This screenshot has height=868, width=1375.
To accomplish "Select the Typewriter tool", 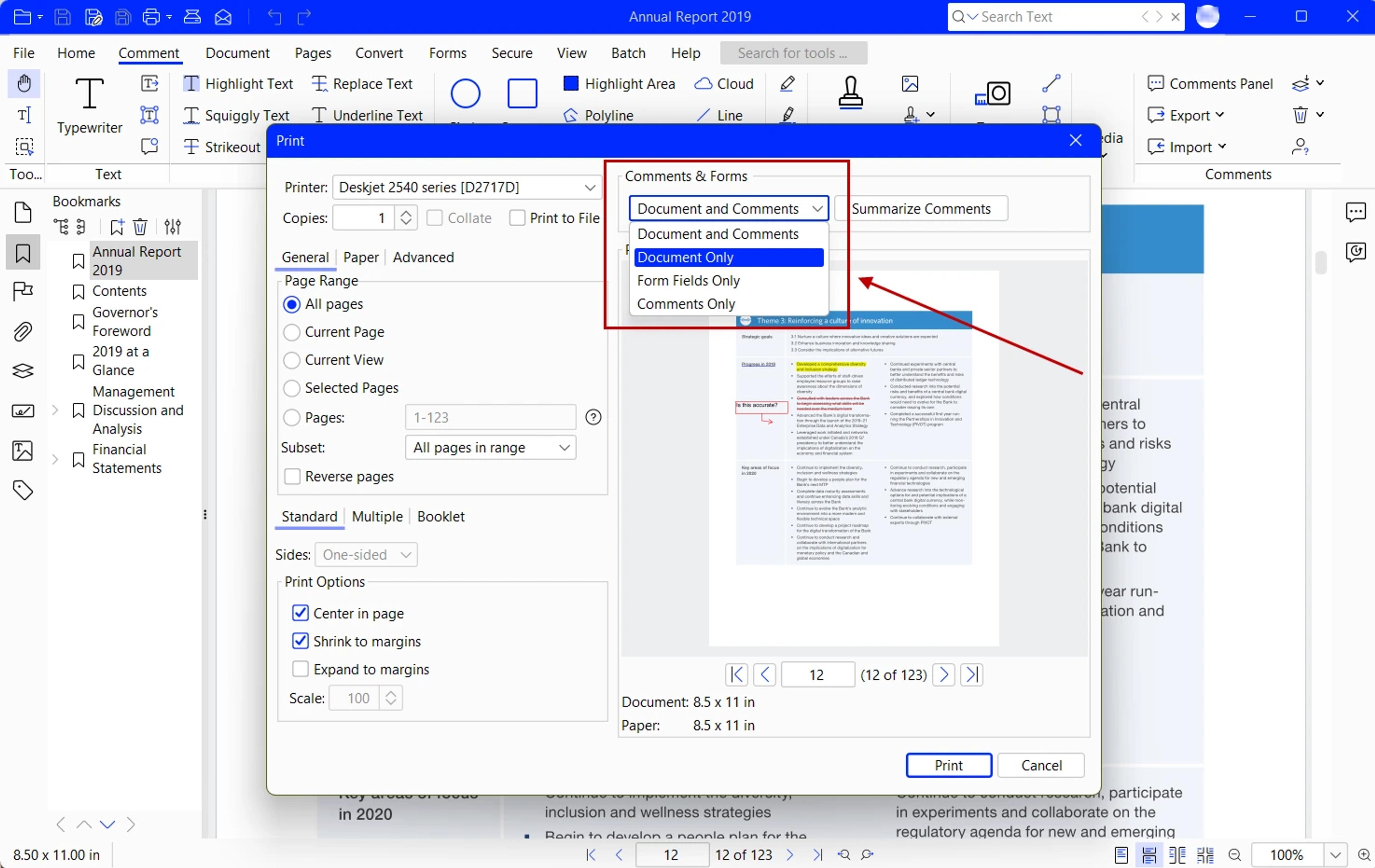I will (x=90, y=106).
